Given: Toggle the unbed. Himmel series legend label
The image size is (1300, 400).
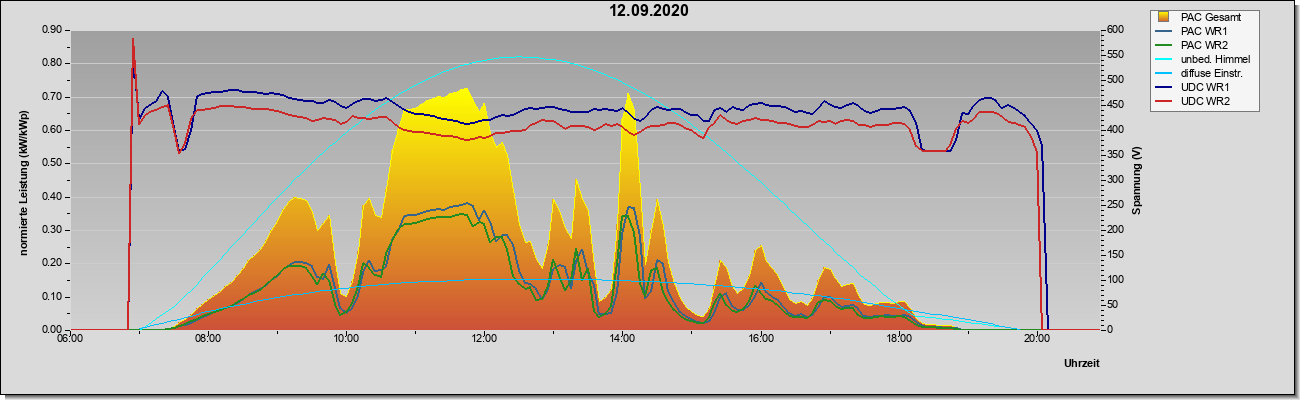Looking at the screenshot, I should [1216, 60].
